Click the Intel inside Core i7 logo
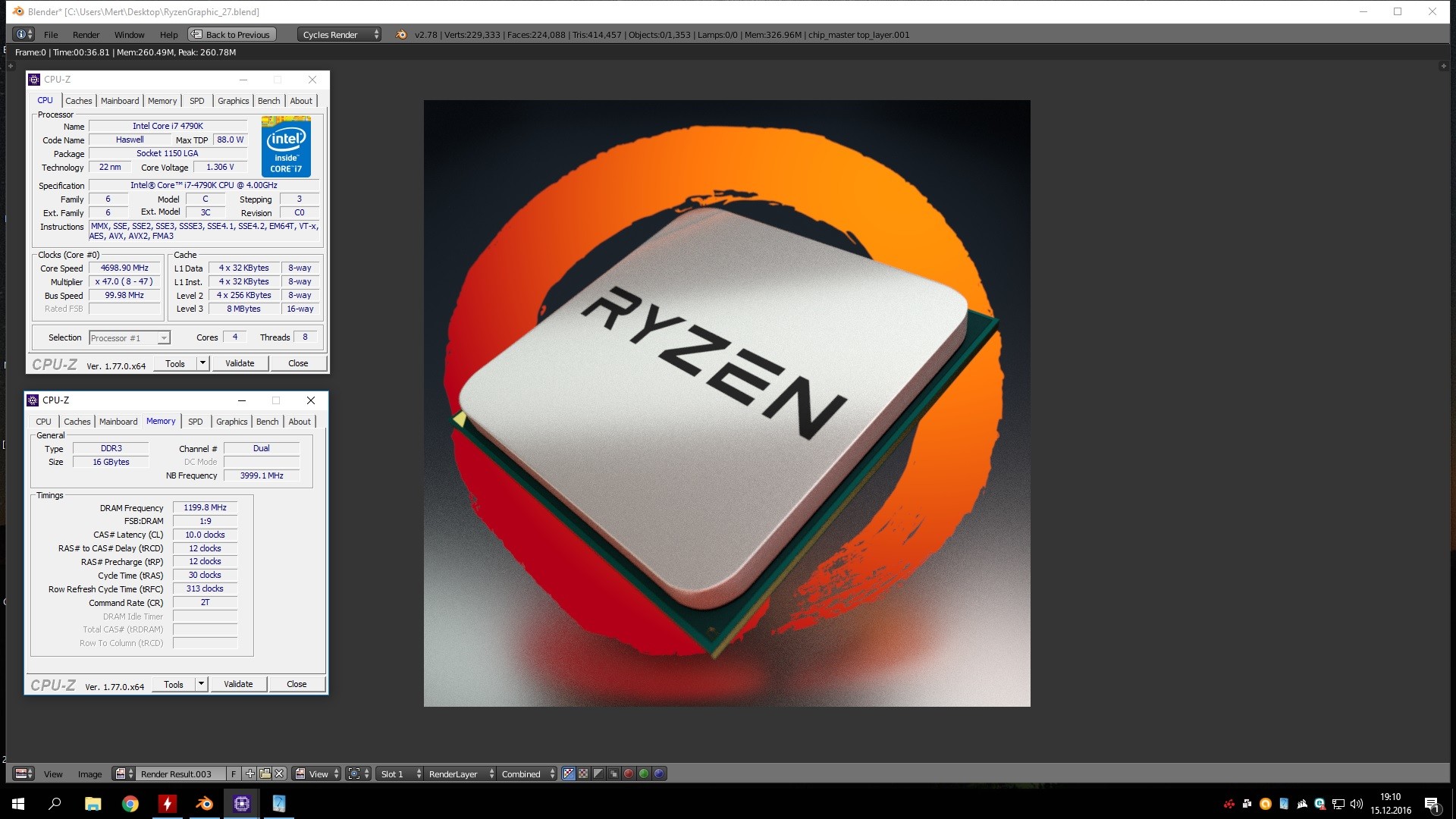This screenshot has height=819, width=1456. 286,146
